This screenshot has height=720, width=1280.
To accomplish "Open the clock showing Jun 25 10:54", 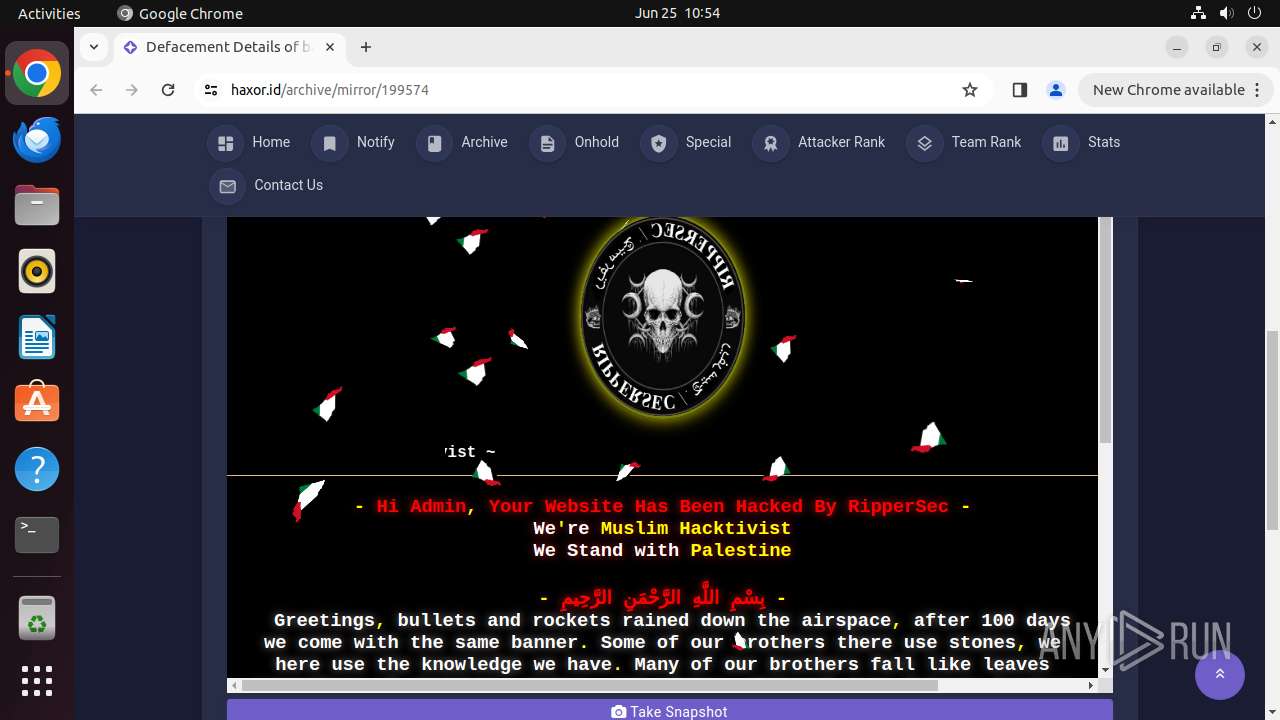I will (x=677, y=13).
